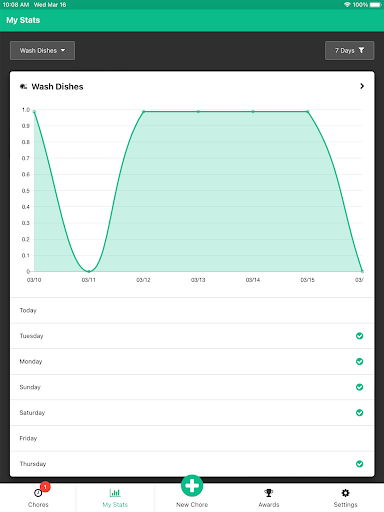Switch to the Settings tab label

click(345, 505)
